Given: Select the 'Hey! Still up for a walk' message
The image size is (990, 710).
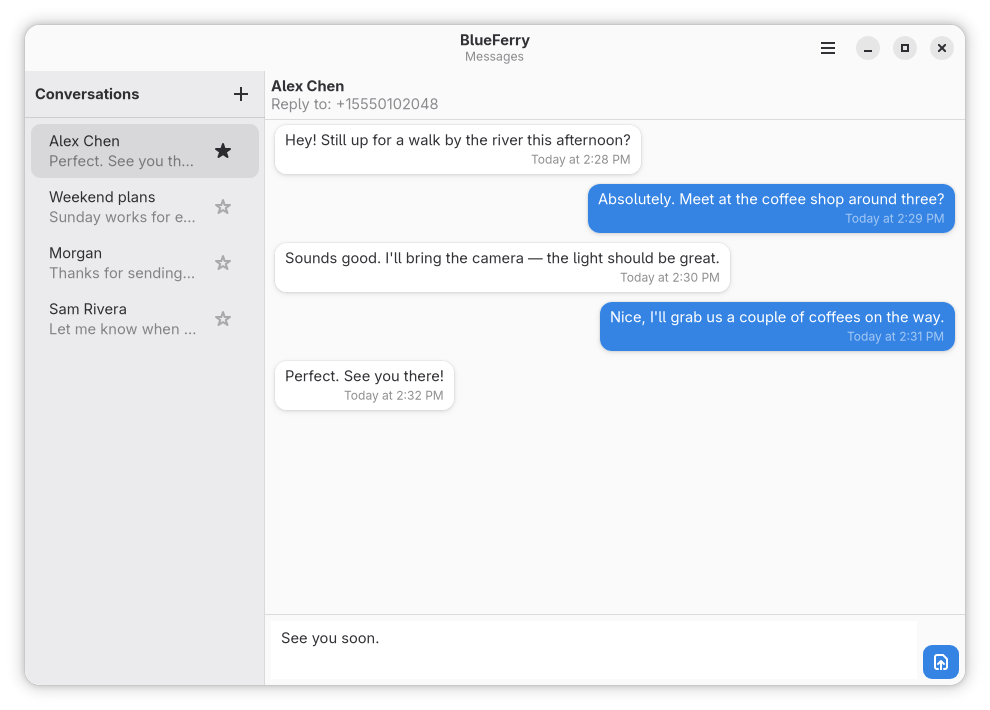Looking at the screenshot, I should click(x=458, y=150).
